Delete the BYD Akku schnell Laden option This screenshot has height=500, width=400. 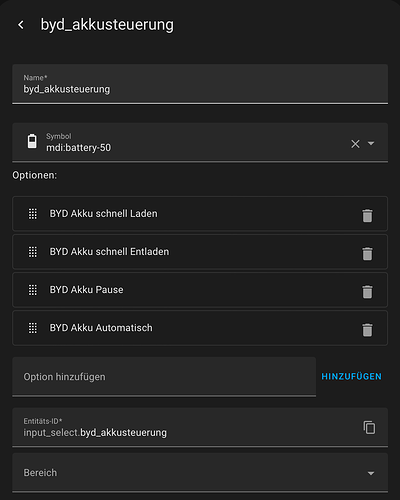(x=367, y=216)
